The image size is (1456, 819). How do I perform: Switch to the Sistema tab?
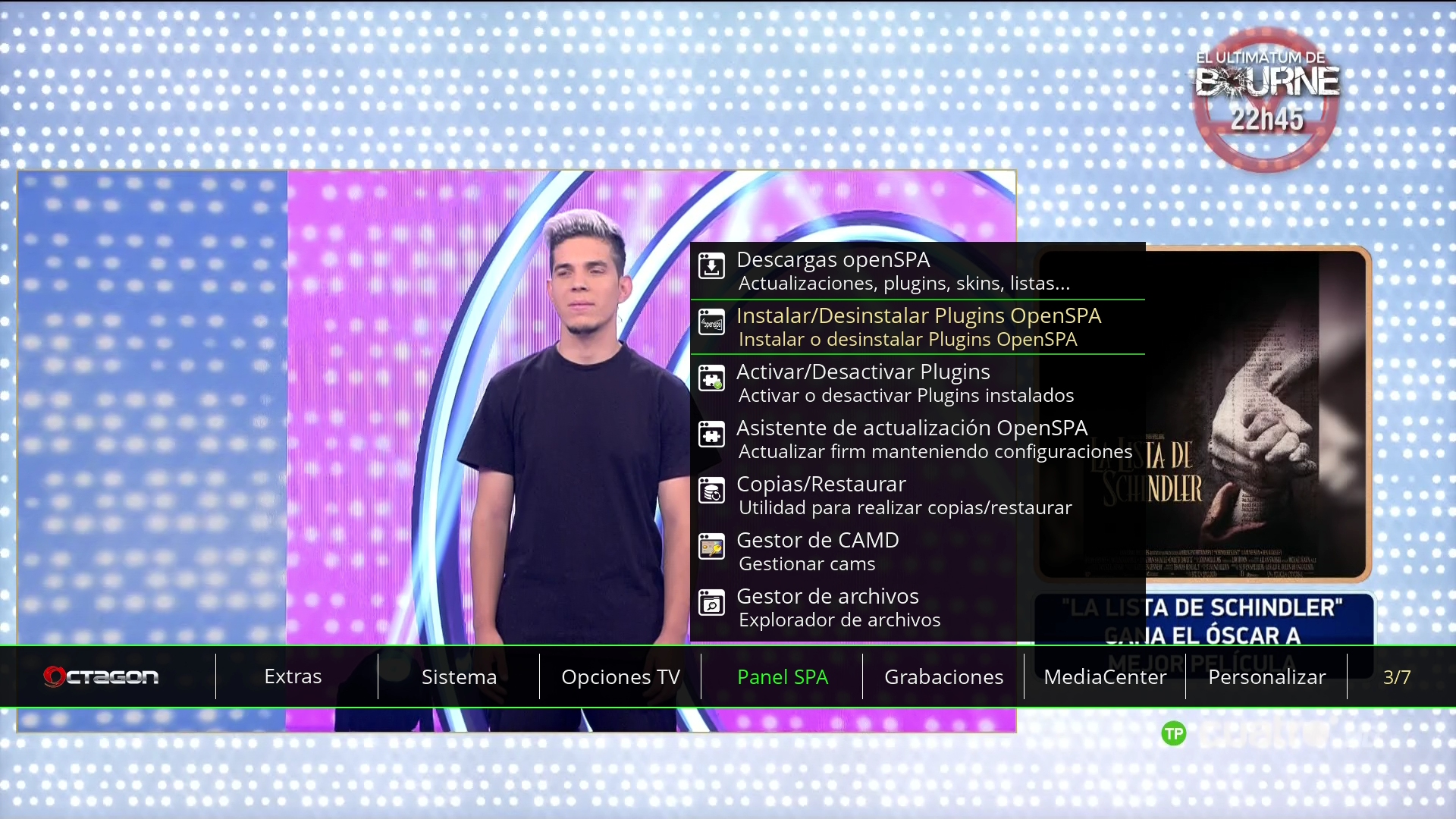pyautogui.click(x=459, y=676)
